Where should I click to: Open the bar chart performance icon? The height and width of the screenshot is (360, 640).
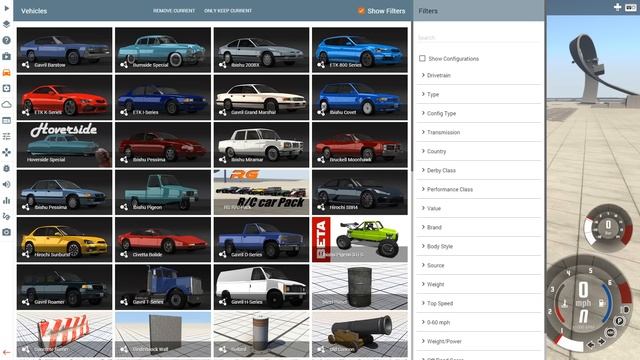pos(7,200)
